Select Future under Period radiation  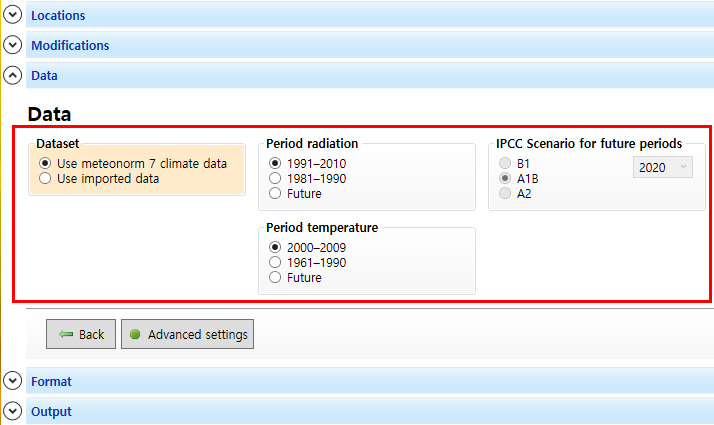coord(275,193)
